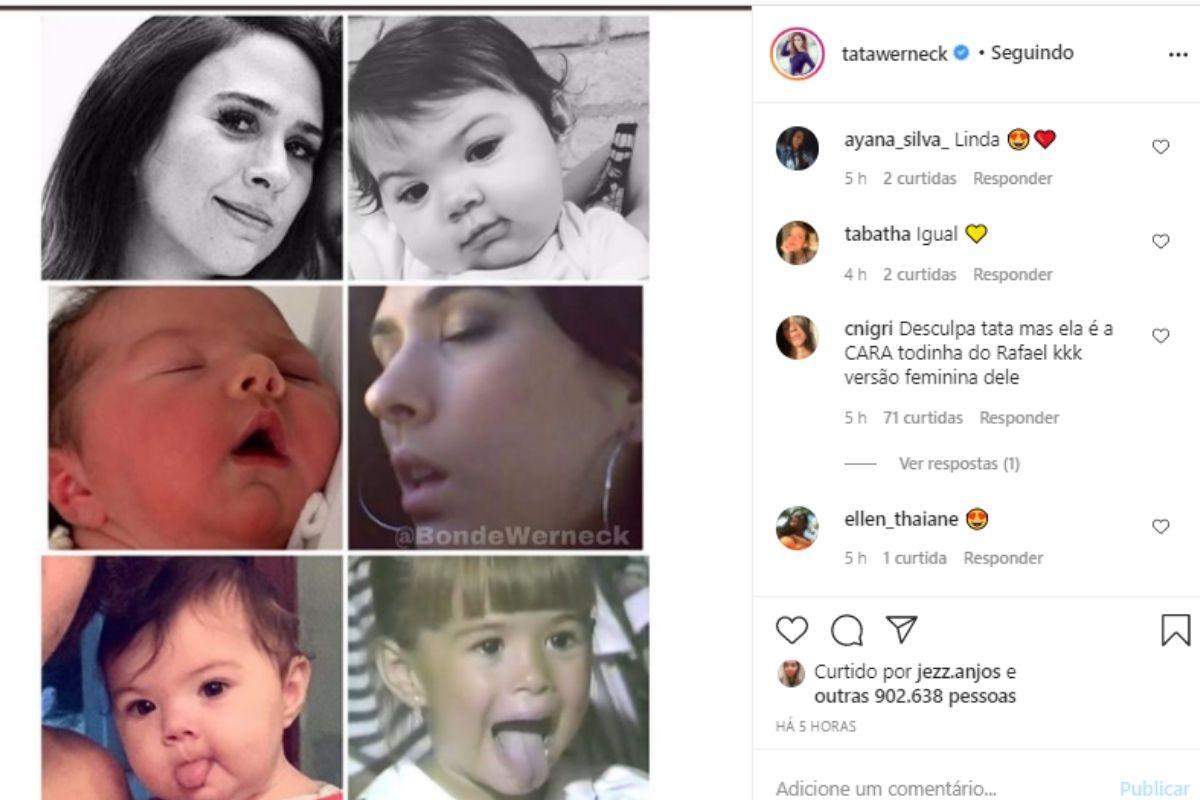Save post with bookmark icon
Viewport: 1200px width, 800px height.
1175,629
